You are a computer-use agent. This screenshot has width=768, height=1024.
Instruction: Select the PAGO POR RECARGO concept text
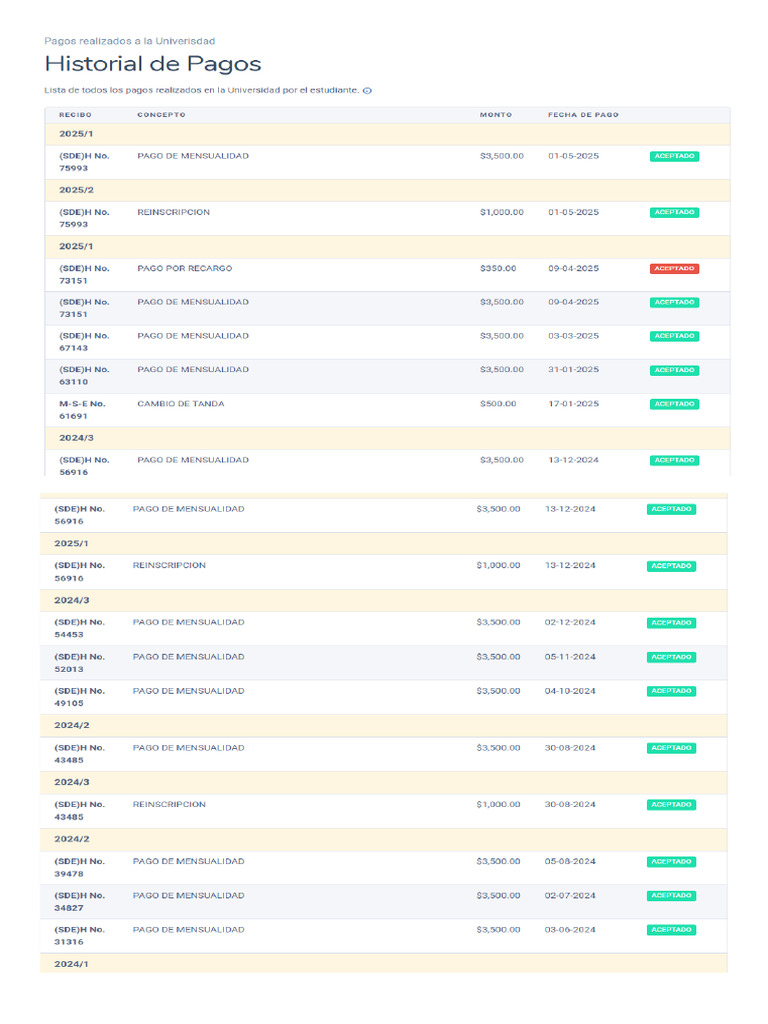click(184, 269)
